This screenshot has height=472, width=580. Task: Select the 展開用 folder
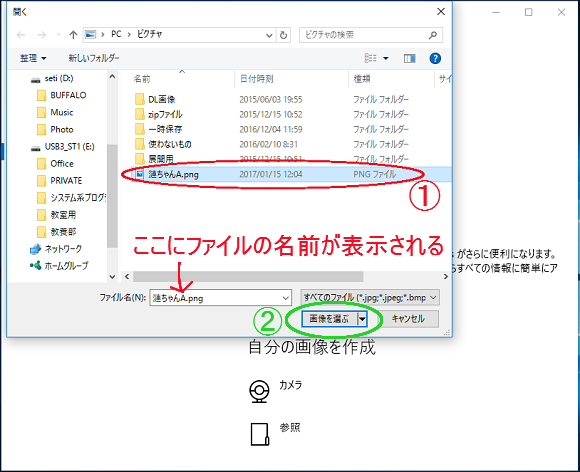(154, 159)
